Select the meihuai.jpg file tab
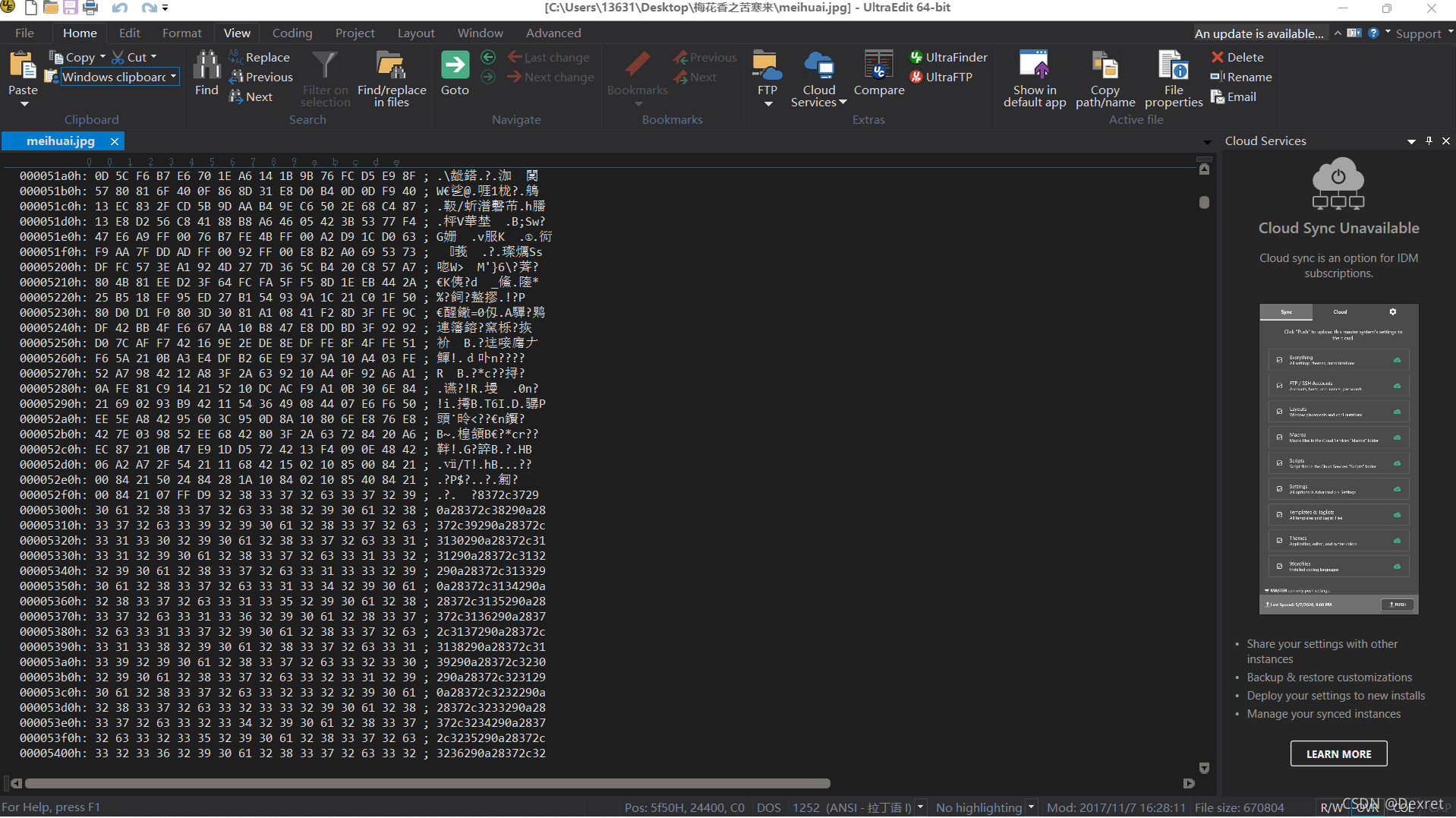This screenshot has width=1456, height=818. (x=60, y=141)
